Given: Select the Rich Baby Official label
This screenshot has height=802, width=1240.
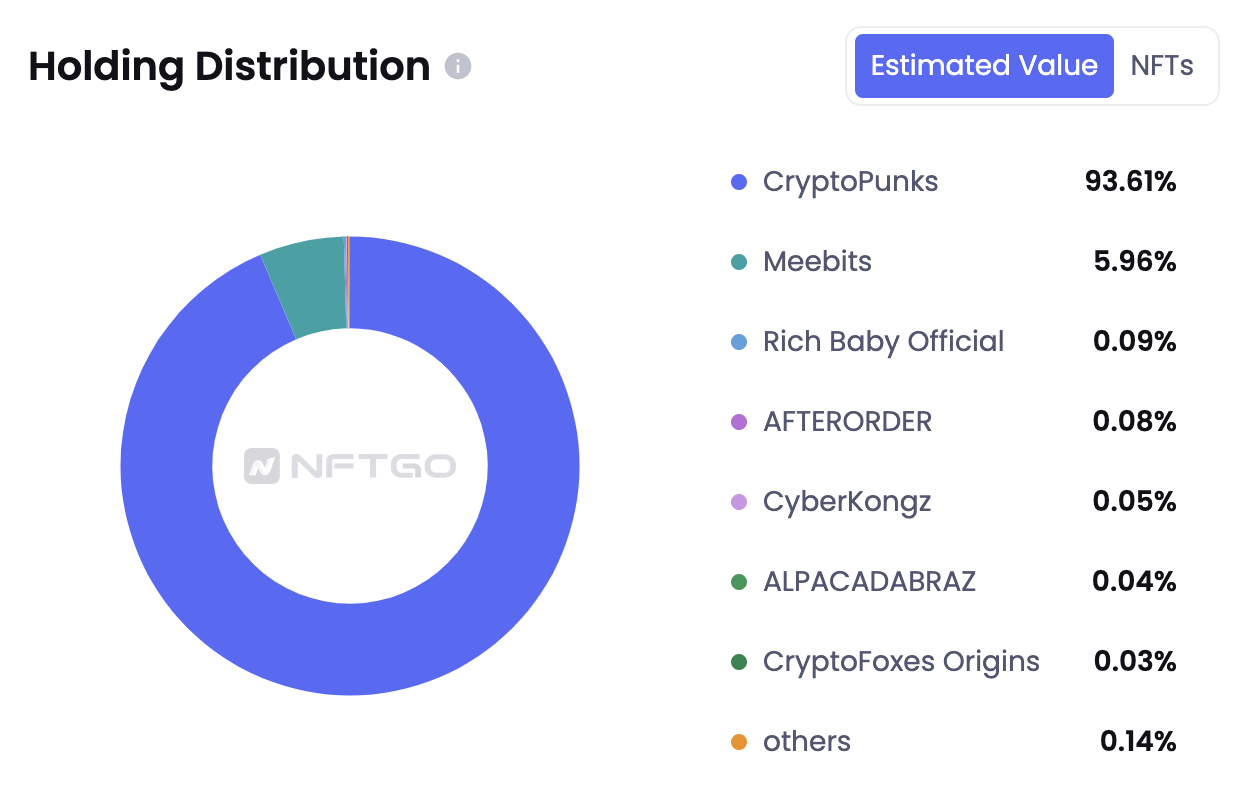Looking at the screenshot, I should pos(883,342).
